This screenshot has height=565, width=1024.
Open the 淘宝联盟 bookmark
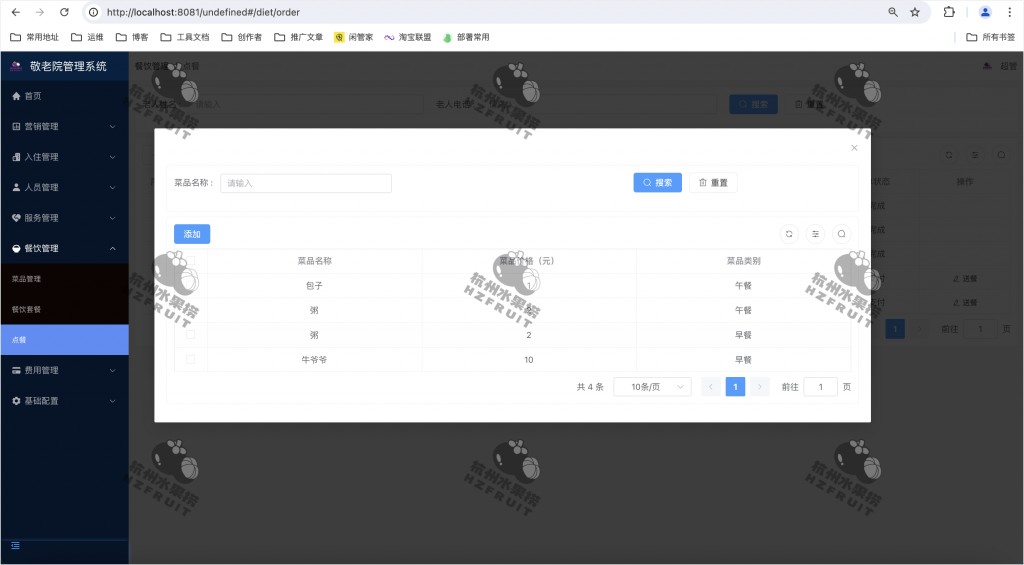point(408,37)
